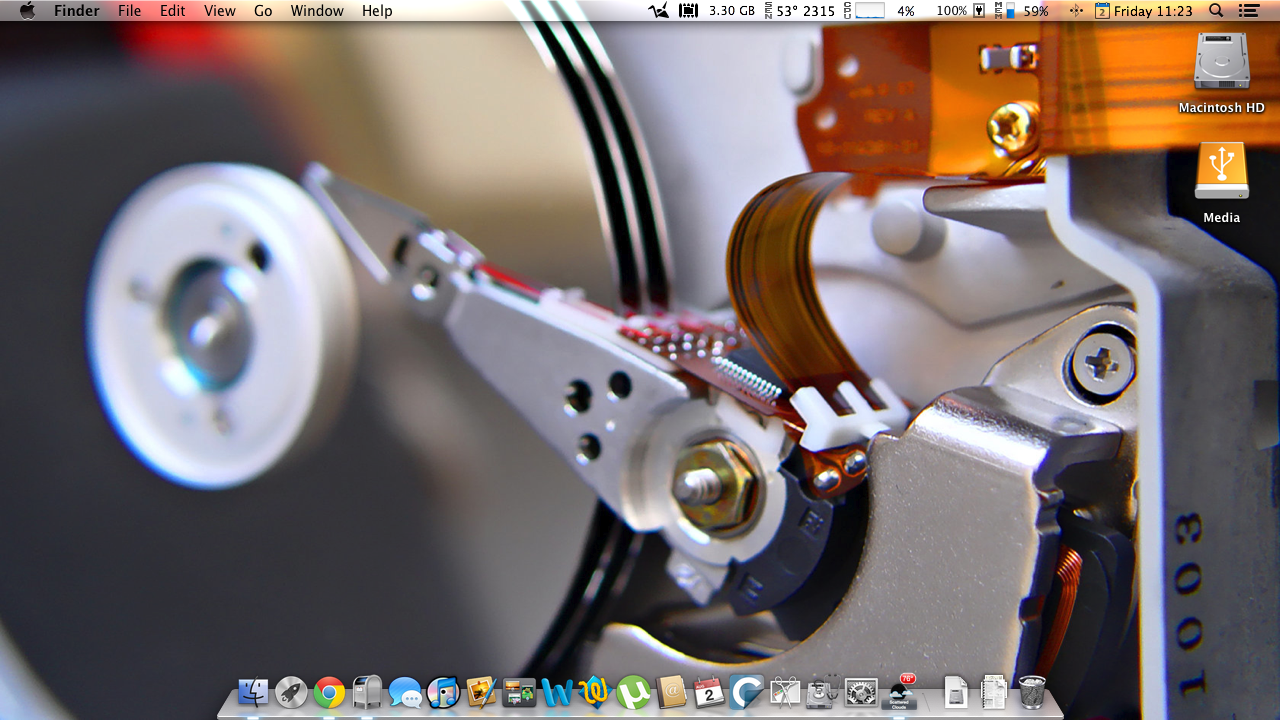1280x720 pixels.
Task: Click the four-dot menu bar icon
Action: tap(1076, 11)
